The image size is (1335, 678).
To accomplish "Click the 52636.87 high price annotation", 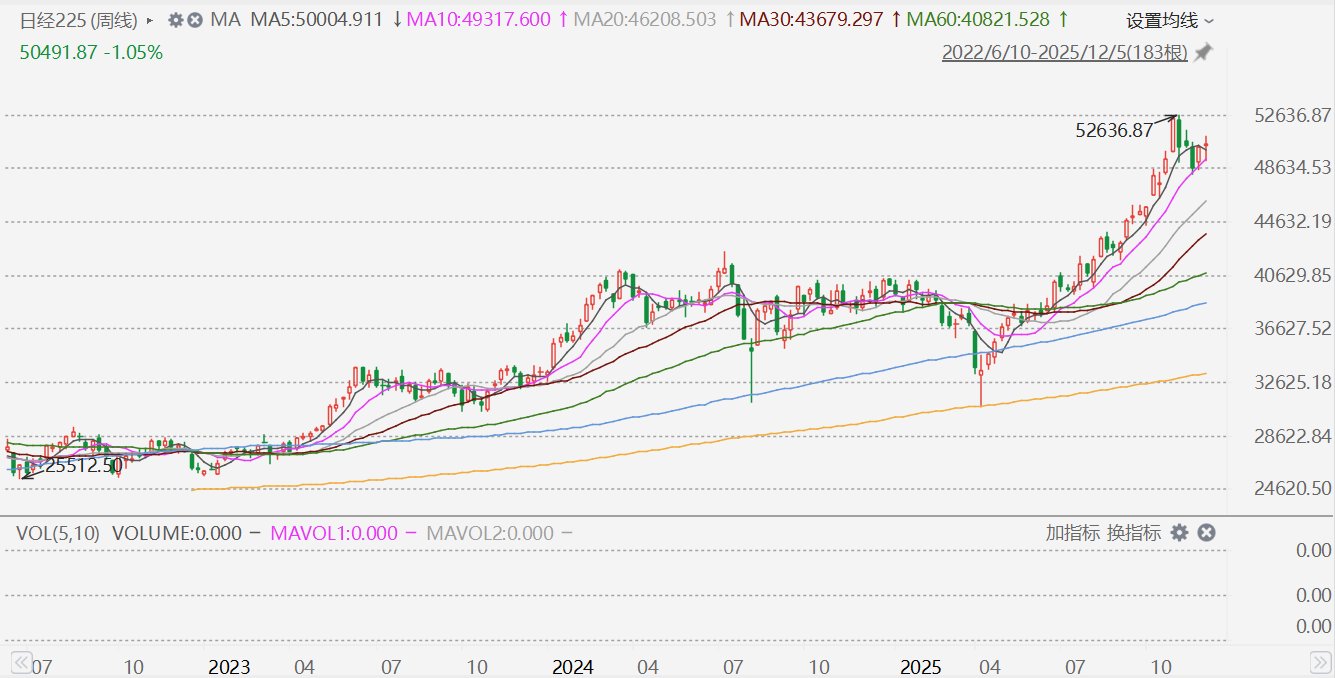I will [1114, 130].
